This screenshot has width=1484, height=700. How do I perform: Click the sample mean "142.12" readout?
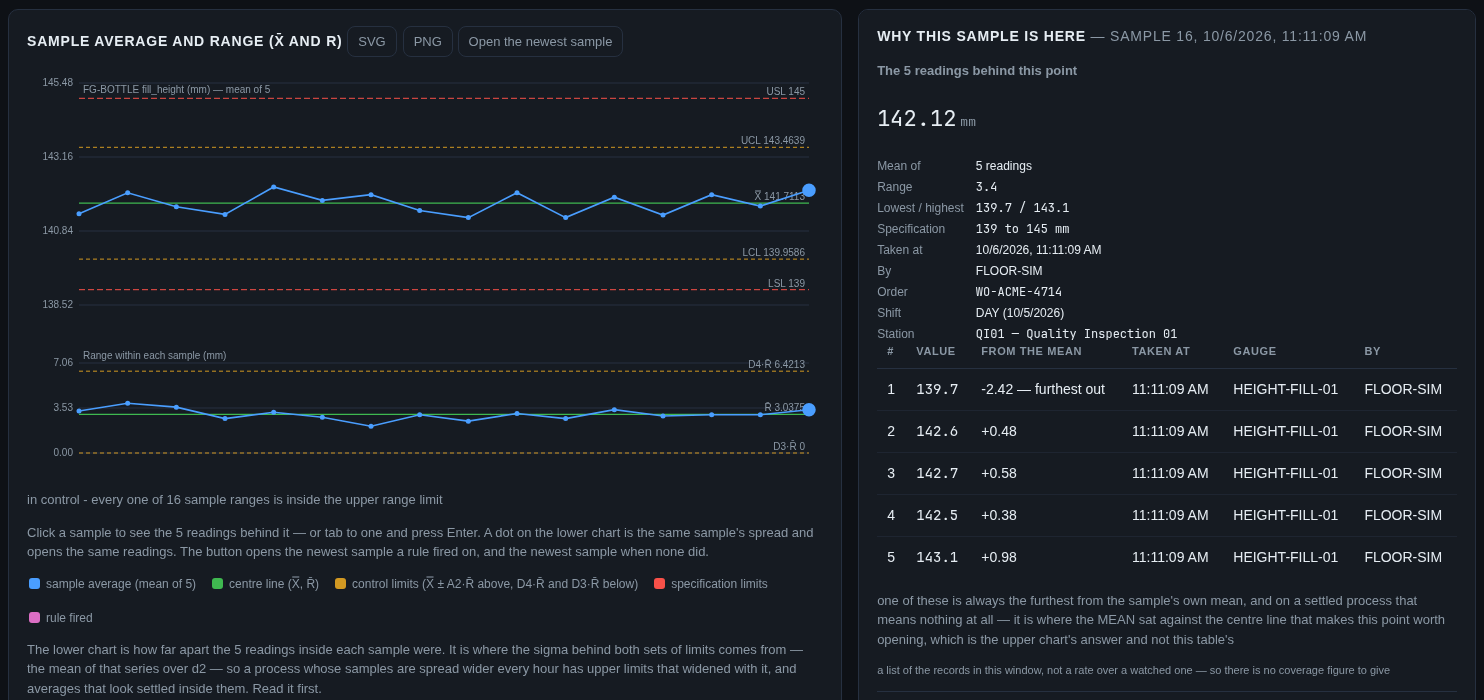917,119
